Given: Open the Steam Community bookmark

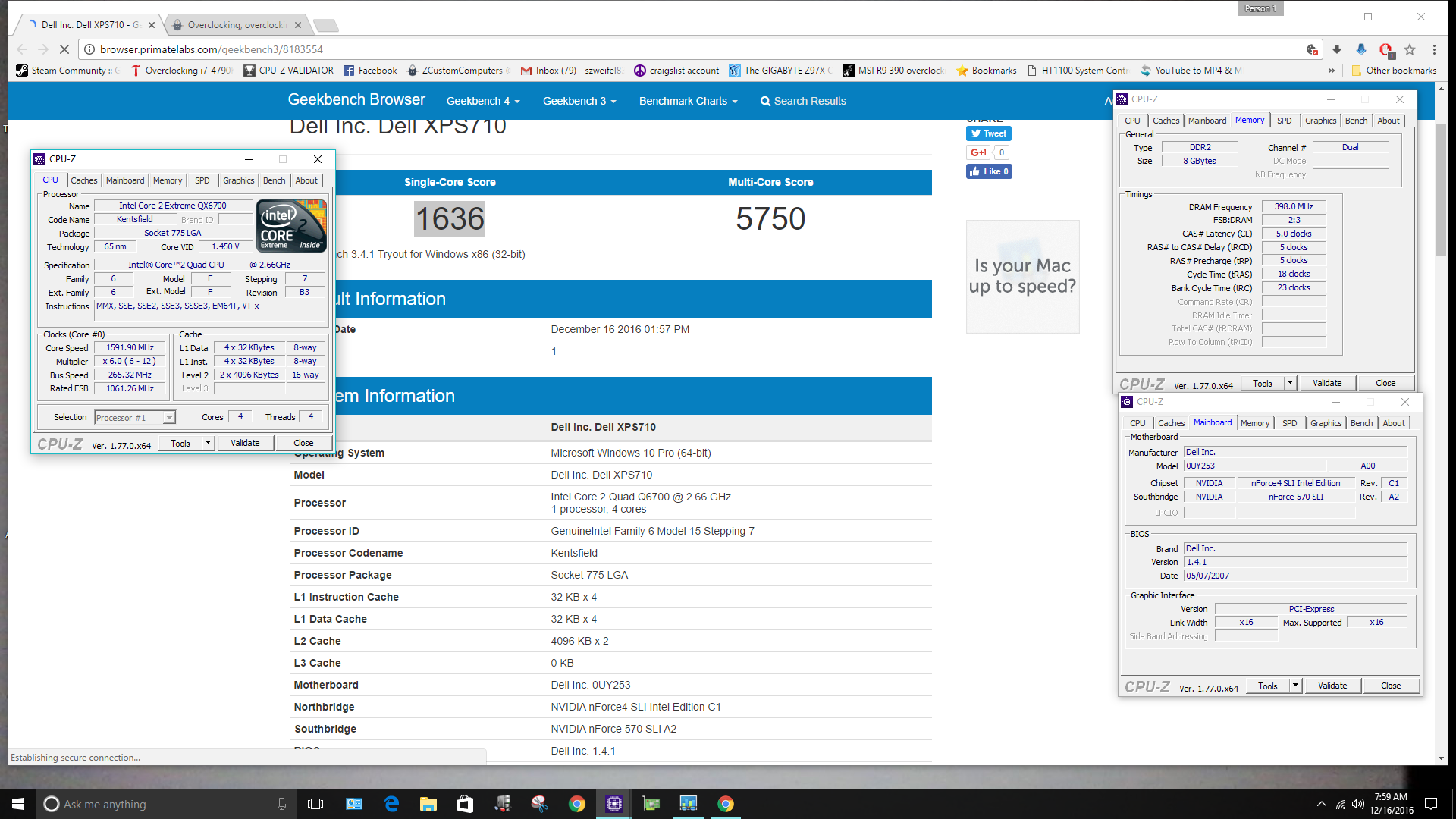Looking at the screenshot, I should 67,71.
